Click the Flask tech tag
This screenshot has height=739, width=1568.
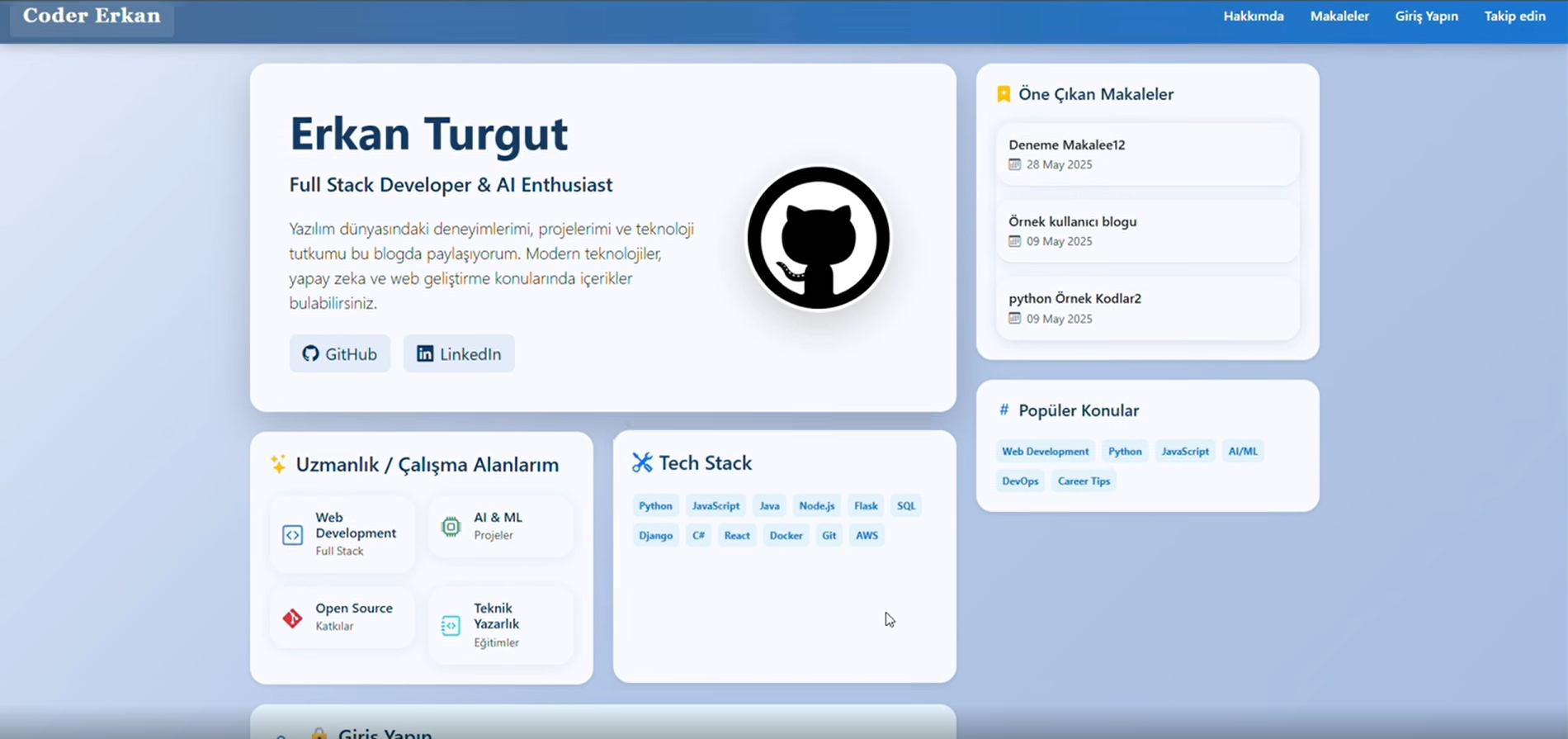(x=866, y=505)
